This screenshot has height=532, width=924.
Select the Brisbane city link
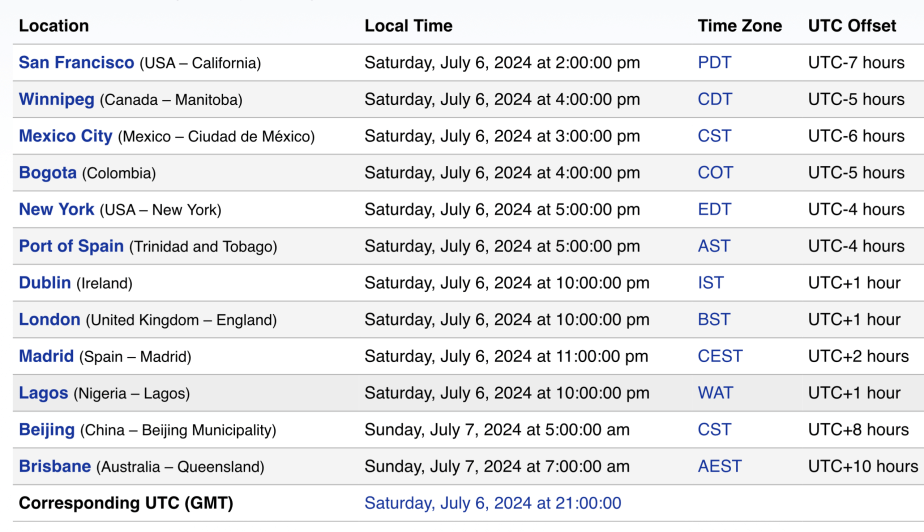(x=55, y=466)
